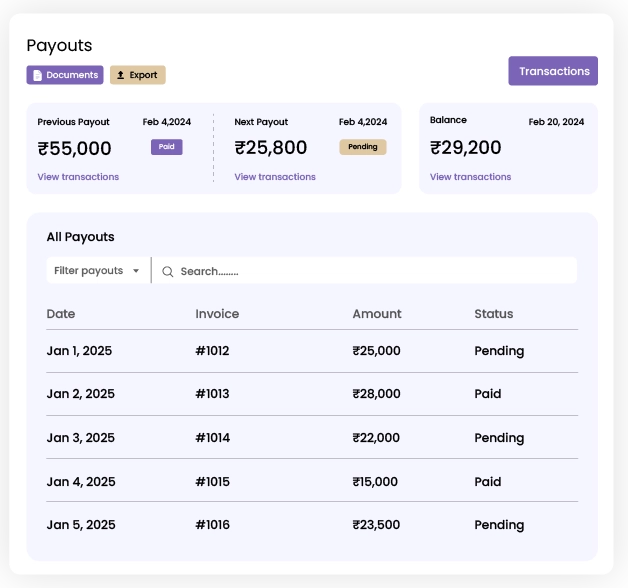
Task: Click the document icon in the Documents button
Action: [37, 75]
